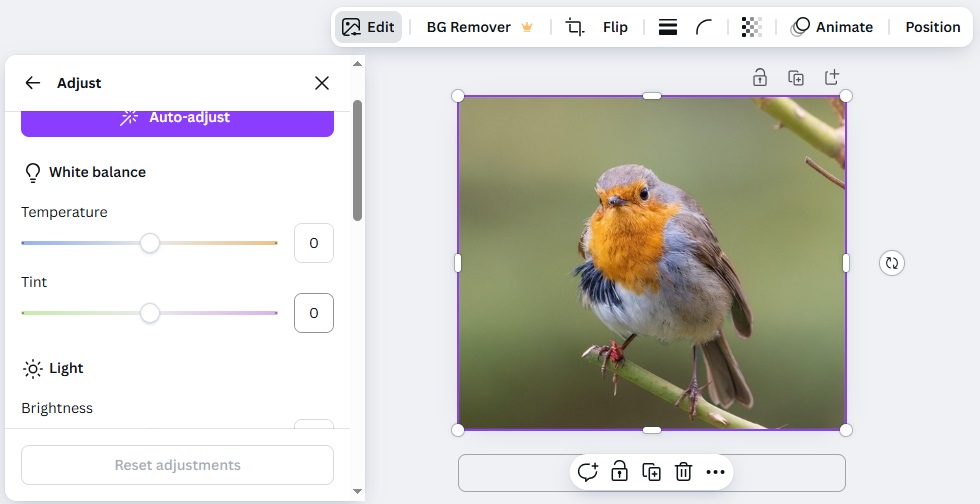The image size is (980, 504).
Task: Click the right edge crop handle
Action: tap(846, 263)
